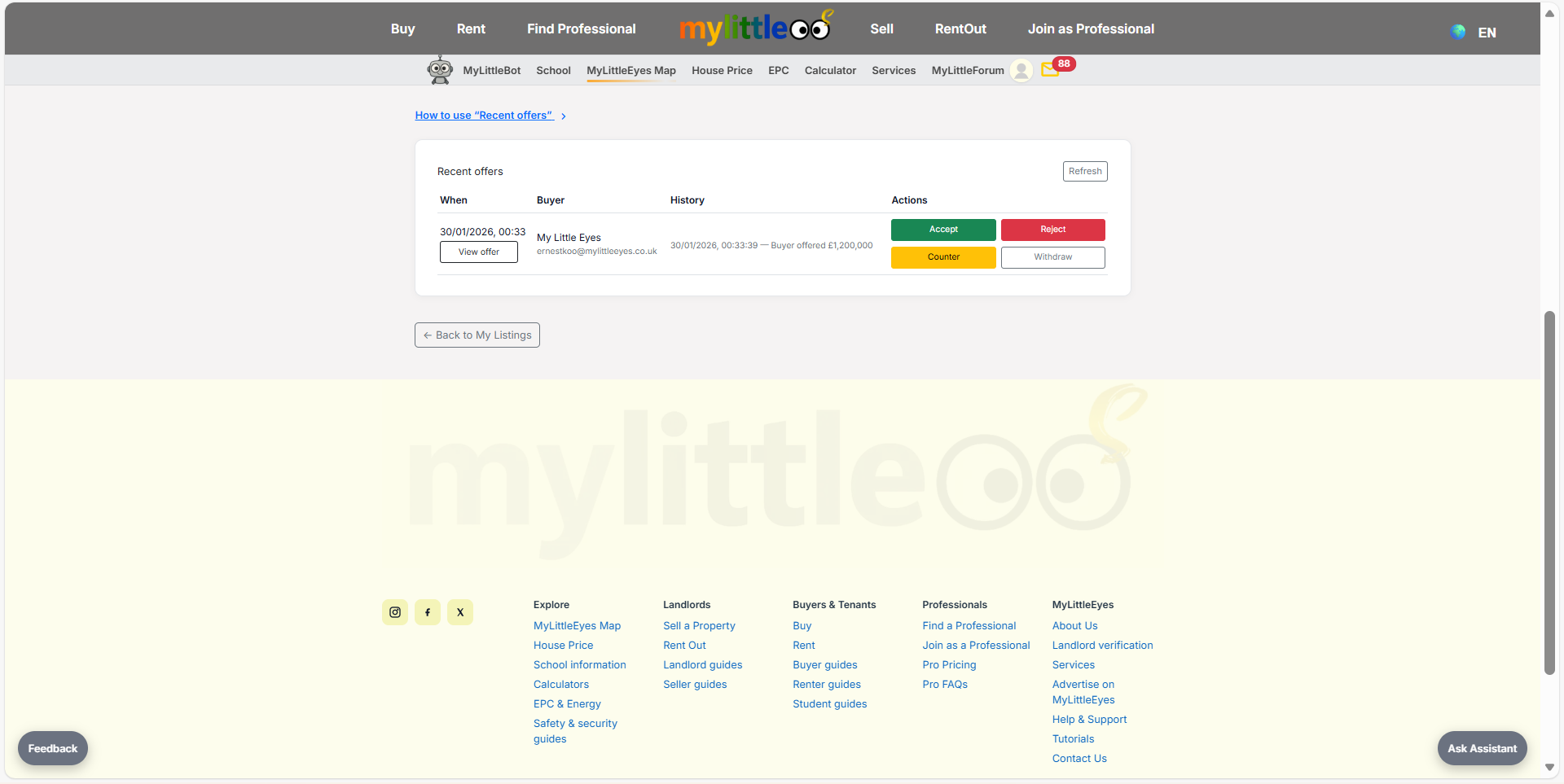Click the page vertical scrollbar thumb
This screenshot has width=1564, height=784.
click(x=1549, y=493)
